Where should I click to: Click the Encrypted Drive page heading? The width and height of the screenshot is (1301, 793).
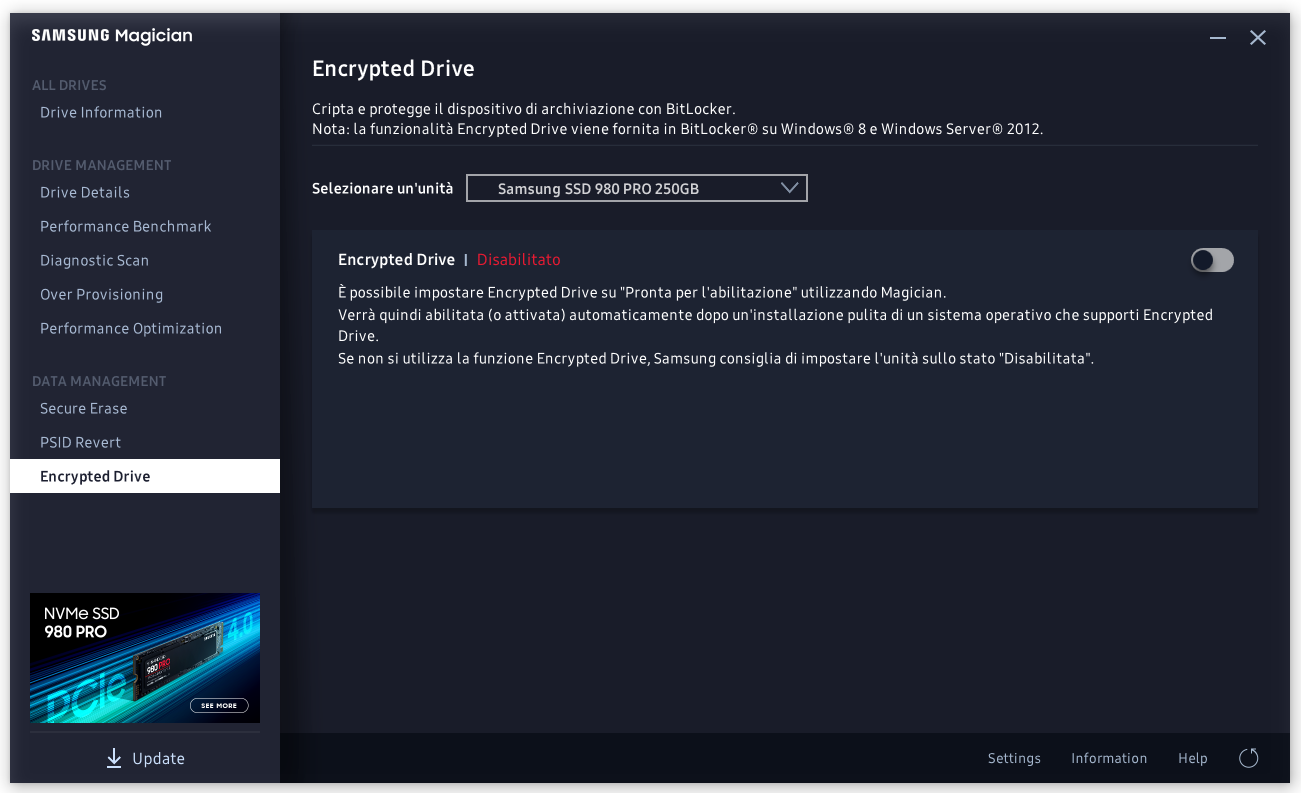coord(393,69)
